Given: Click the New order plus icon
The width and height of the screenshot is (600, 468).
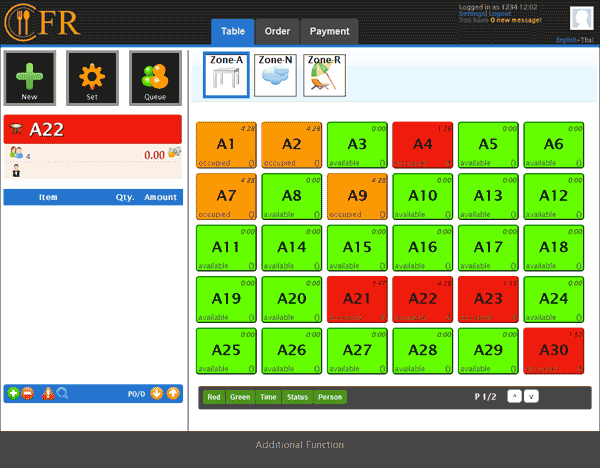Looking at the screenshot, I should click(30, 78).
